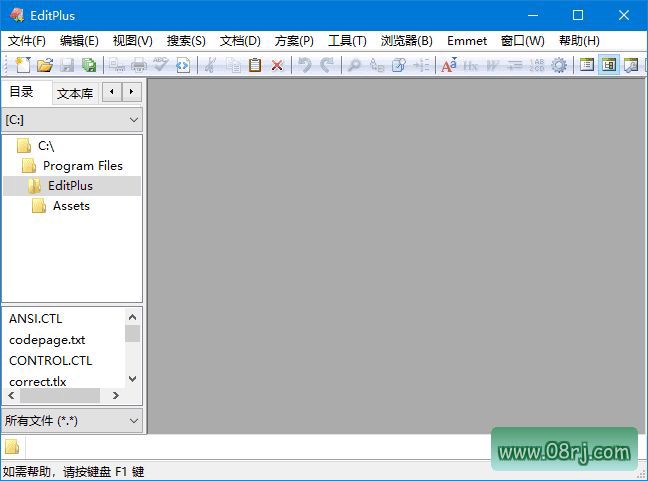
Task: Click the ABC spell check icon
Action: (161, 65)
